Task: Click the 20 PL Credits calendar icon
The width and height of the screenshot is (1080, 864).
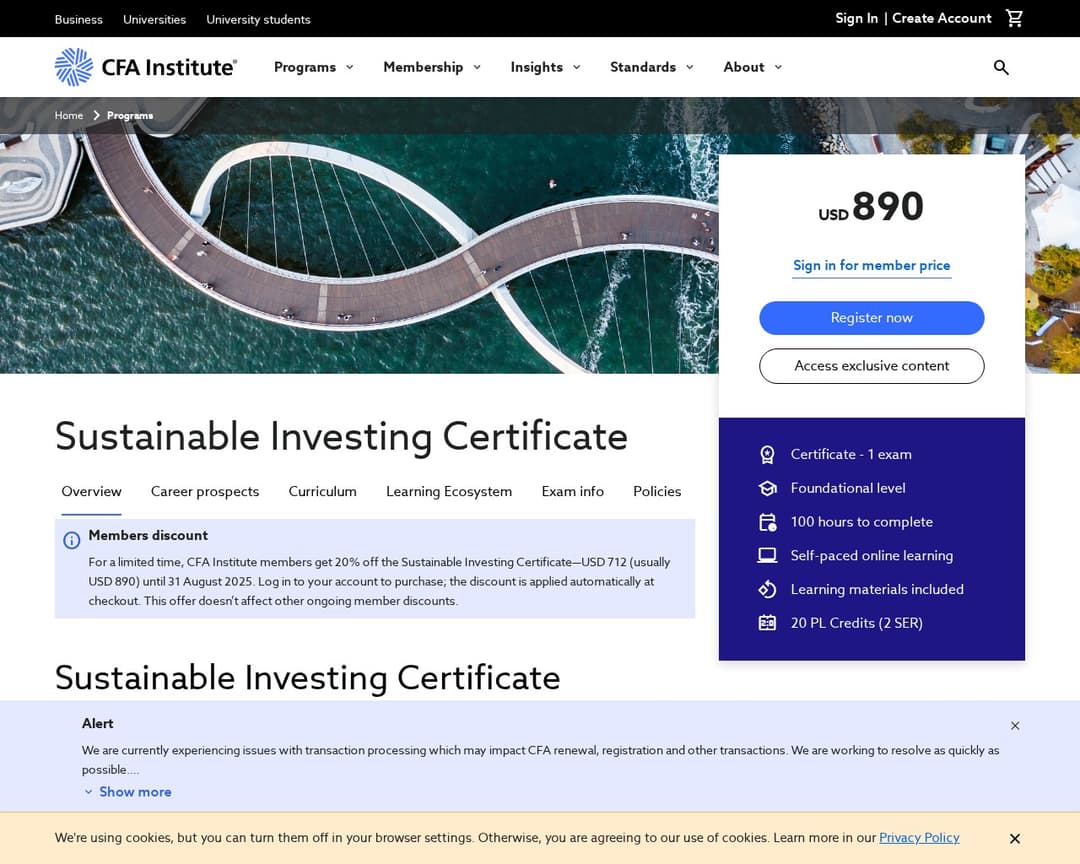Action: point(767,622)
